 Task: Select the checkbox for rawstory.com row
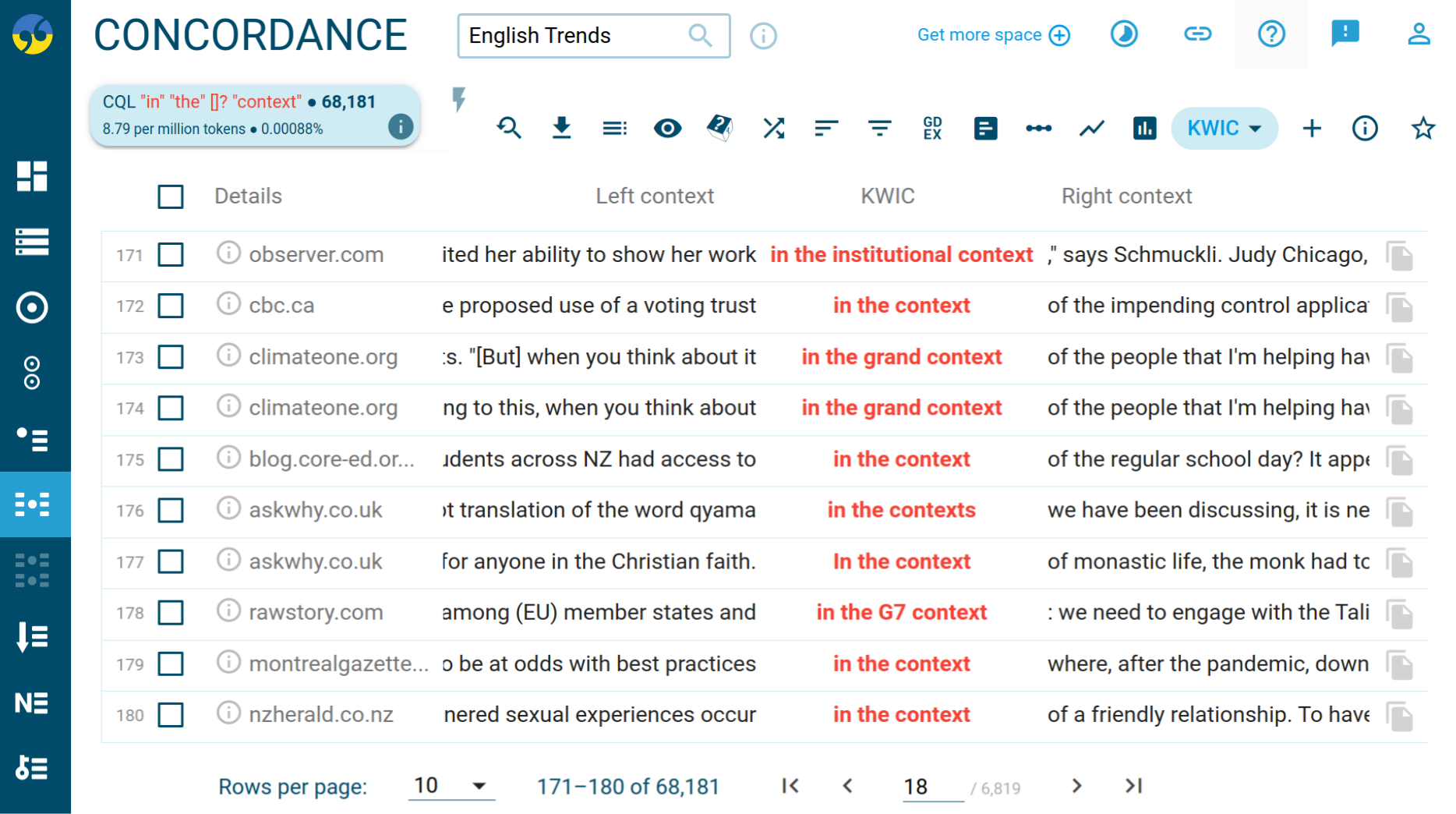click(171, 613)
